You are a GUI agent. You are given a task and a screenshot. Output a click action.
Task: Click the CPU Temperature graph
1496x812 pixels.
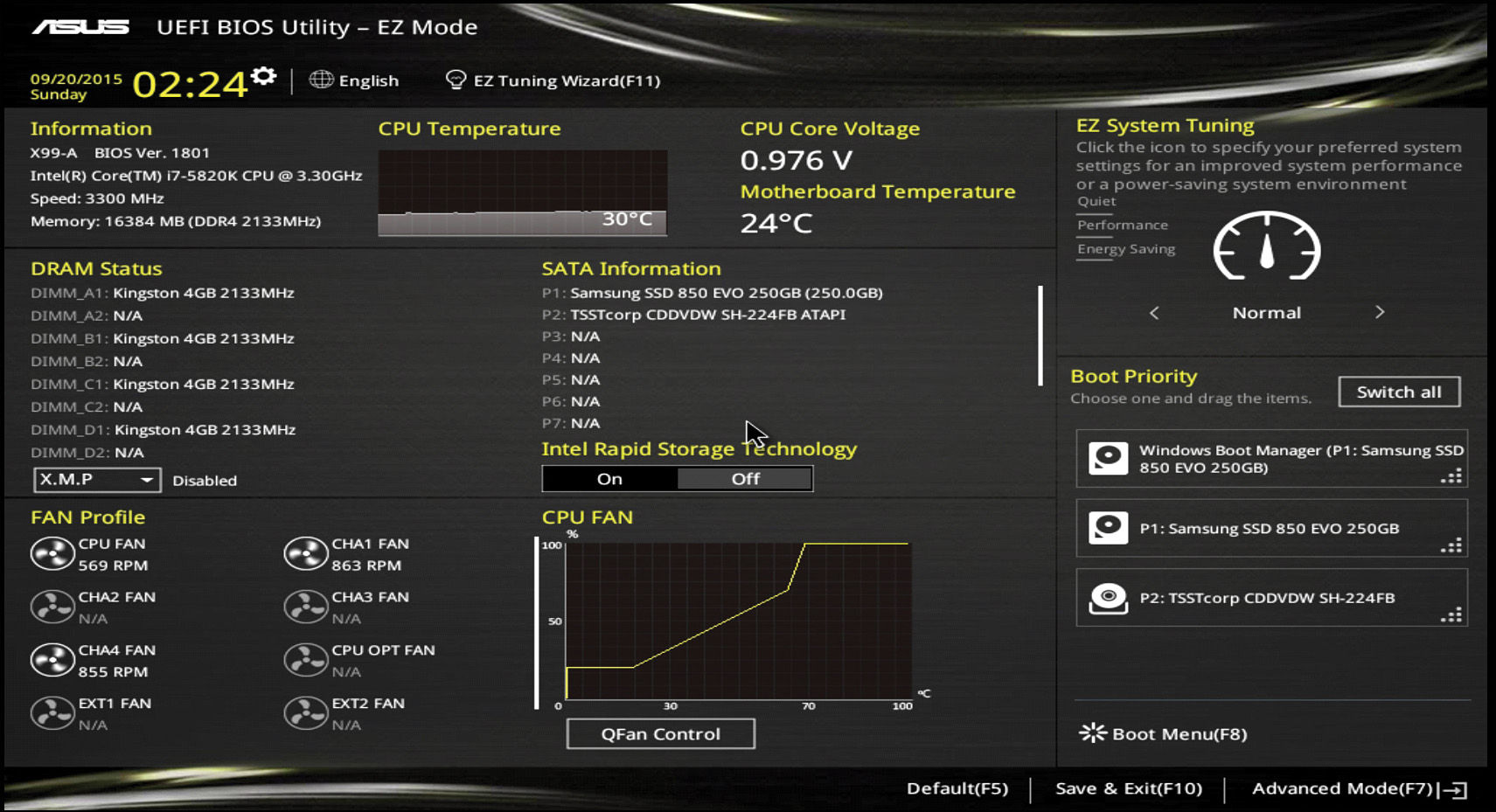click(523, 193)
